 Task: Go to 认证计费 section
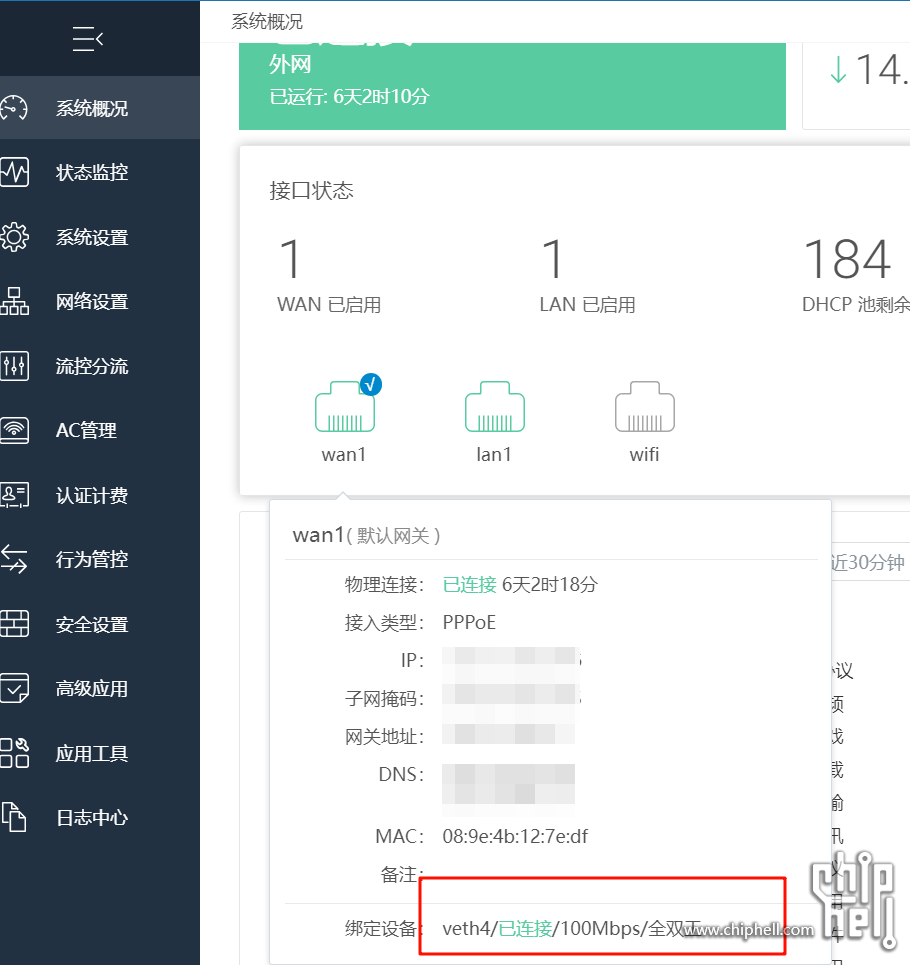(100, 495)
